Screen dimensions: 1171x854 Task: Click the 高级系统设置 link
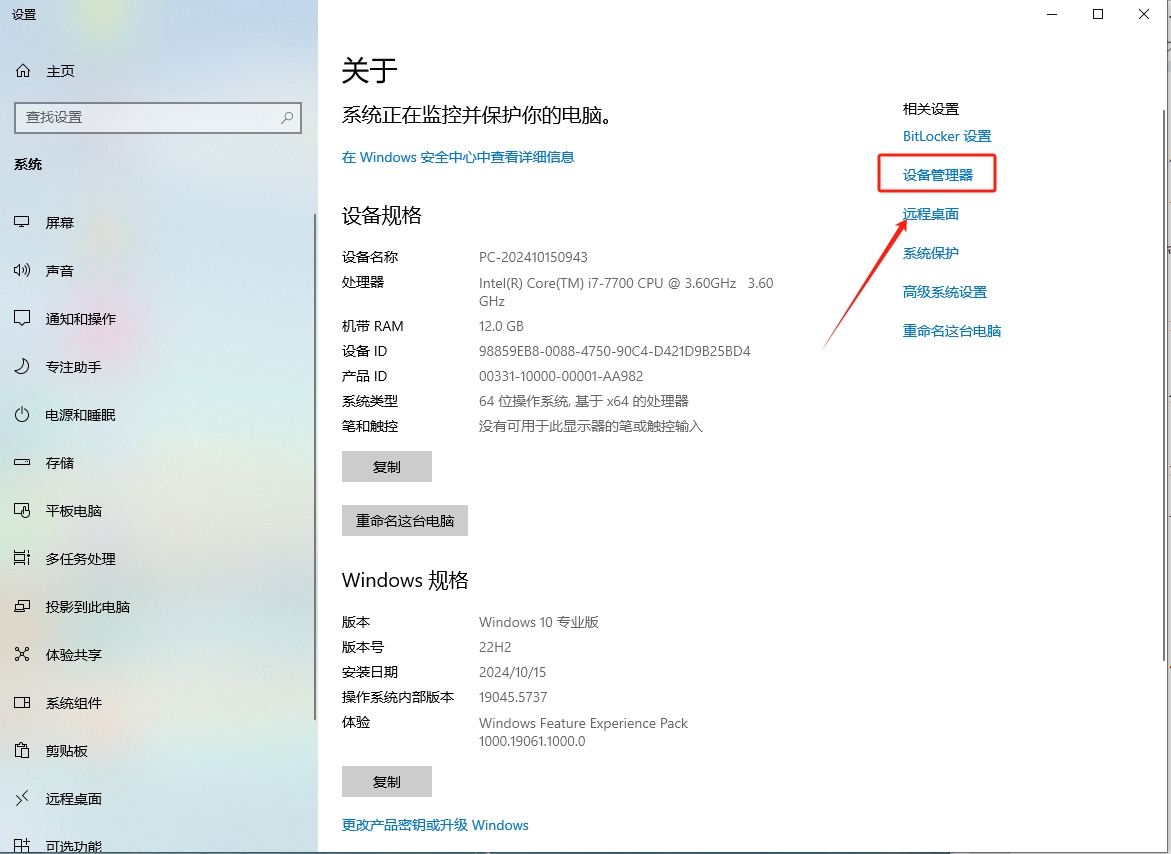[944, 291]
